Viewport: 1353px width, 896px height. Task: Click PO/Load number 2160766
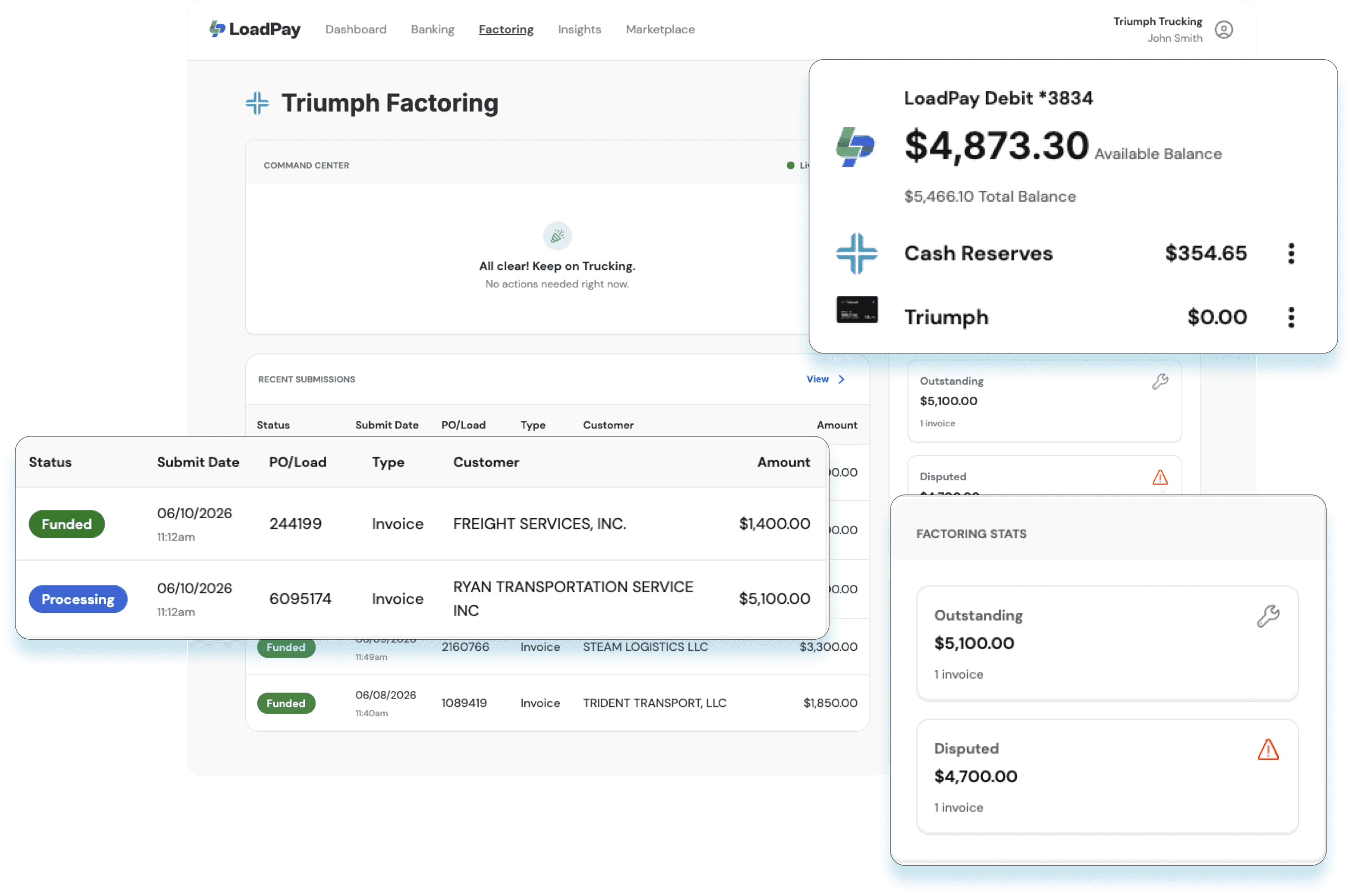point(465,647)
